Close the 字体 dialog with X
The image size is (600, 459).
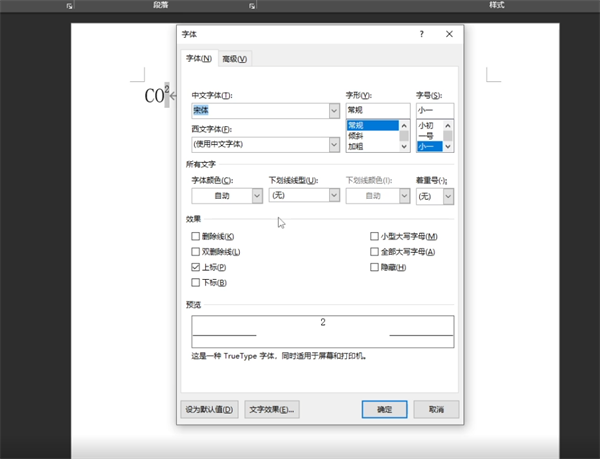(447, 36)
